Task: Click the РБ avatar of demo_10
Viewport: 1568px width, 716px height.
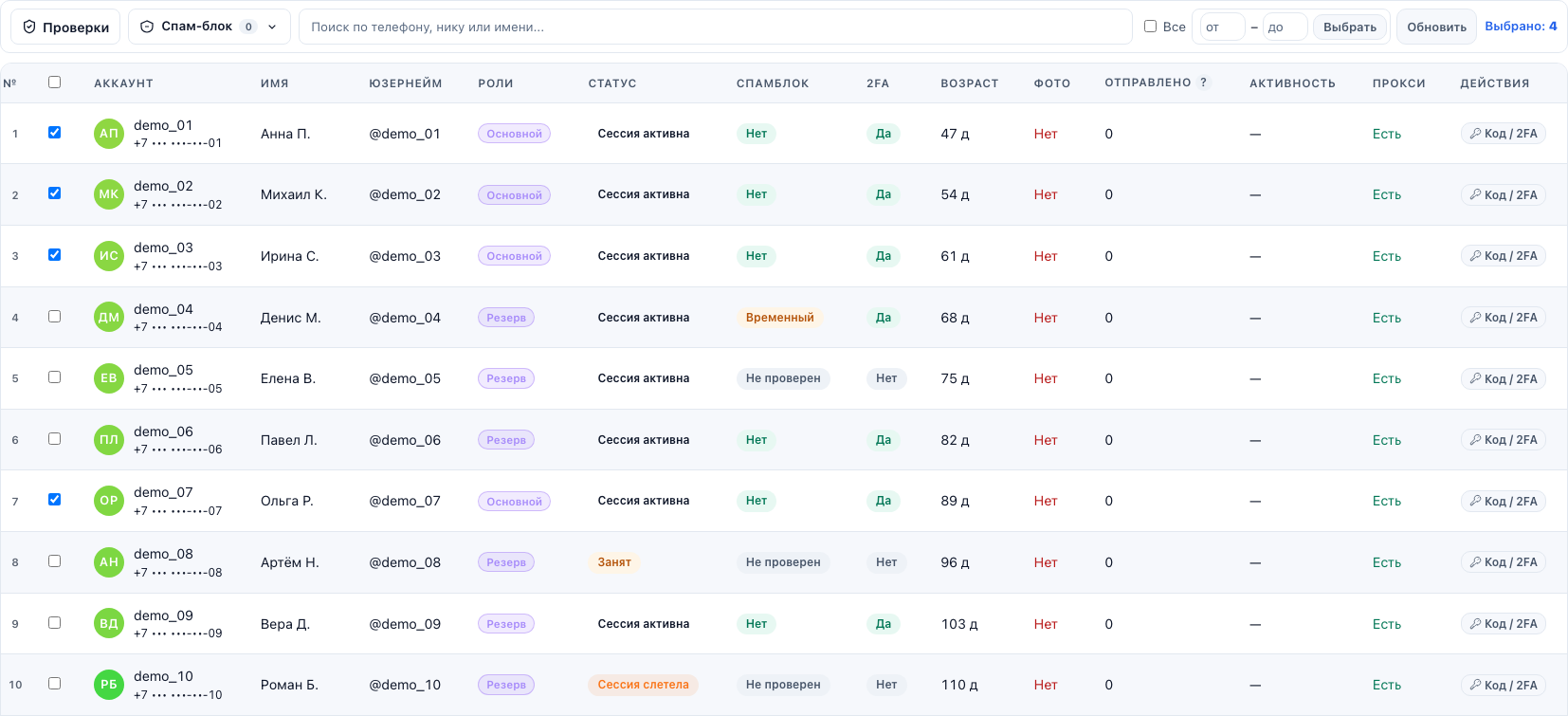Action: [109, 685]
